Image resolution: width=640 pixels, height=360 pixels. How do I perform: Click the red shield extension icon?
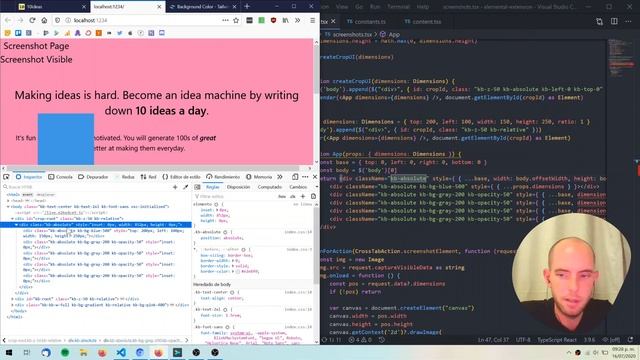[273, 20]
